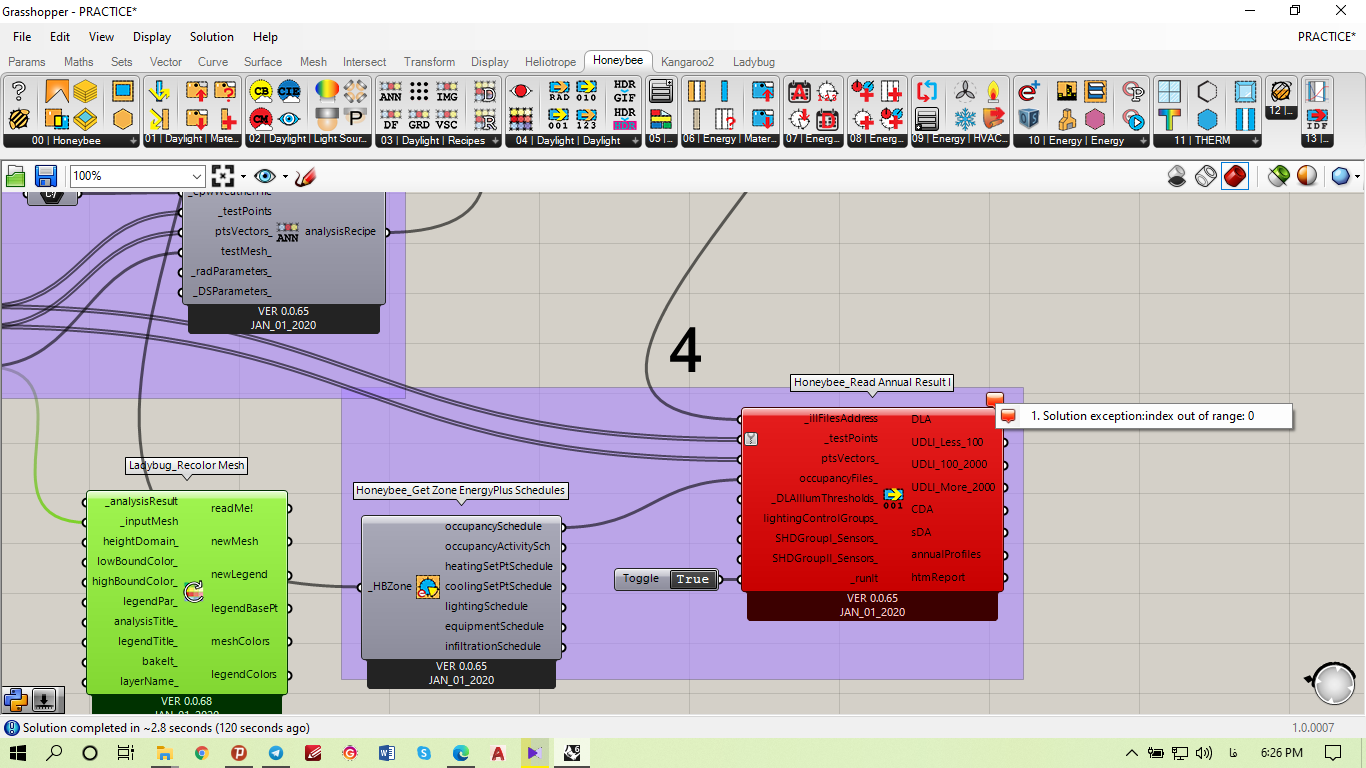Switch to the Kangaroo2 tab

click(688, 62)
